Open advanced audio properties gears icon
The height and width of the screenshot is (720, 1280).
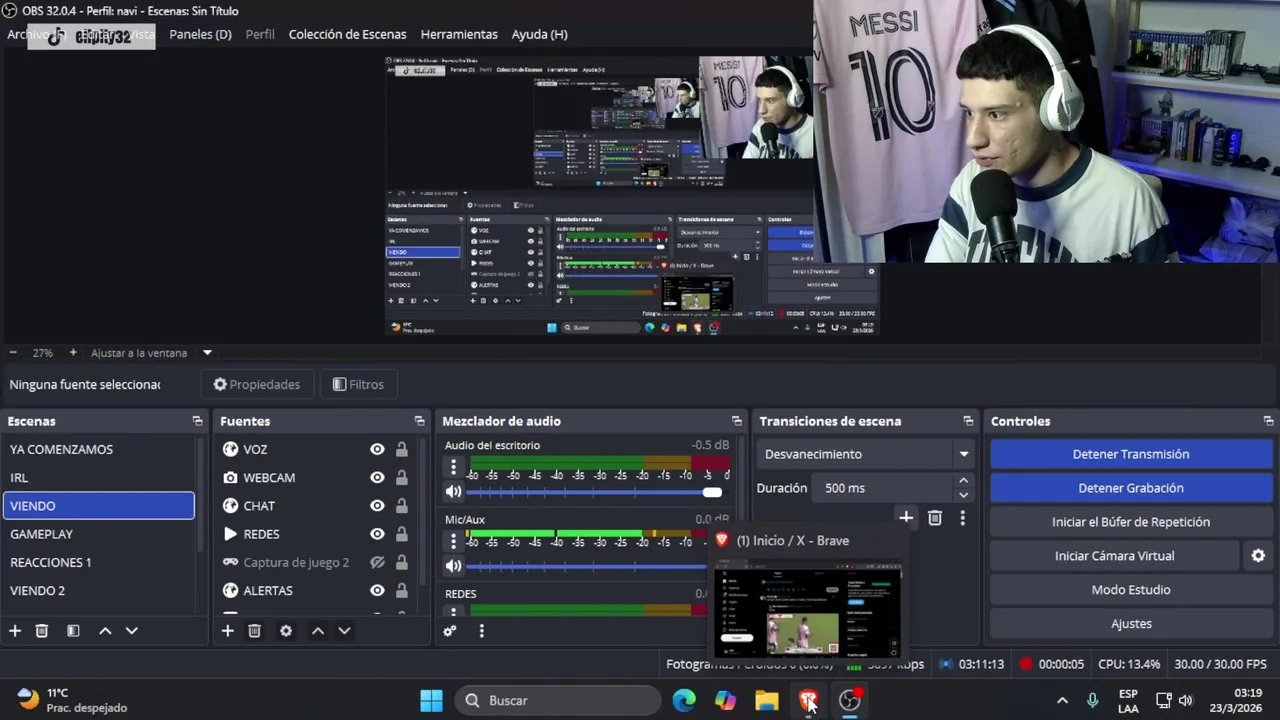point(450,631)
